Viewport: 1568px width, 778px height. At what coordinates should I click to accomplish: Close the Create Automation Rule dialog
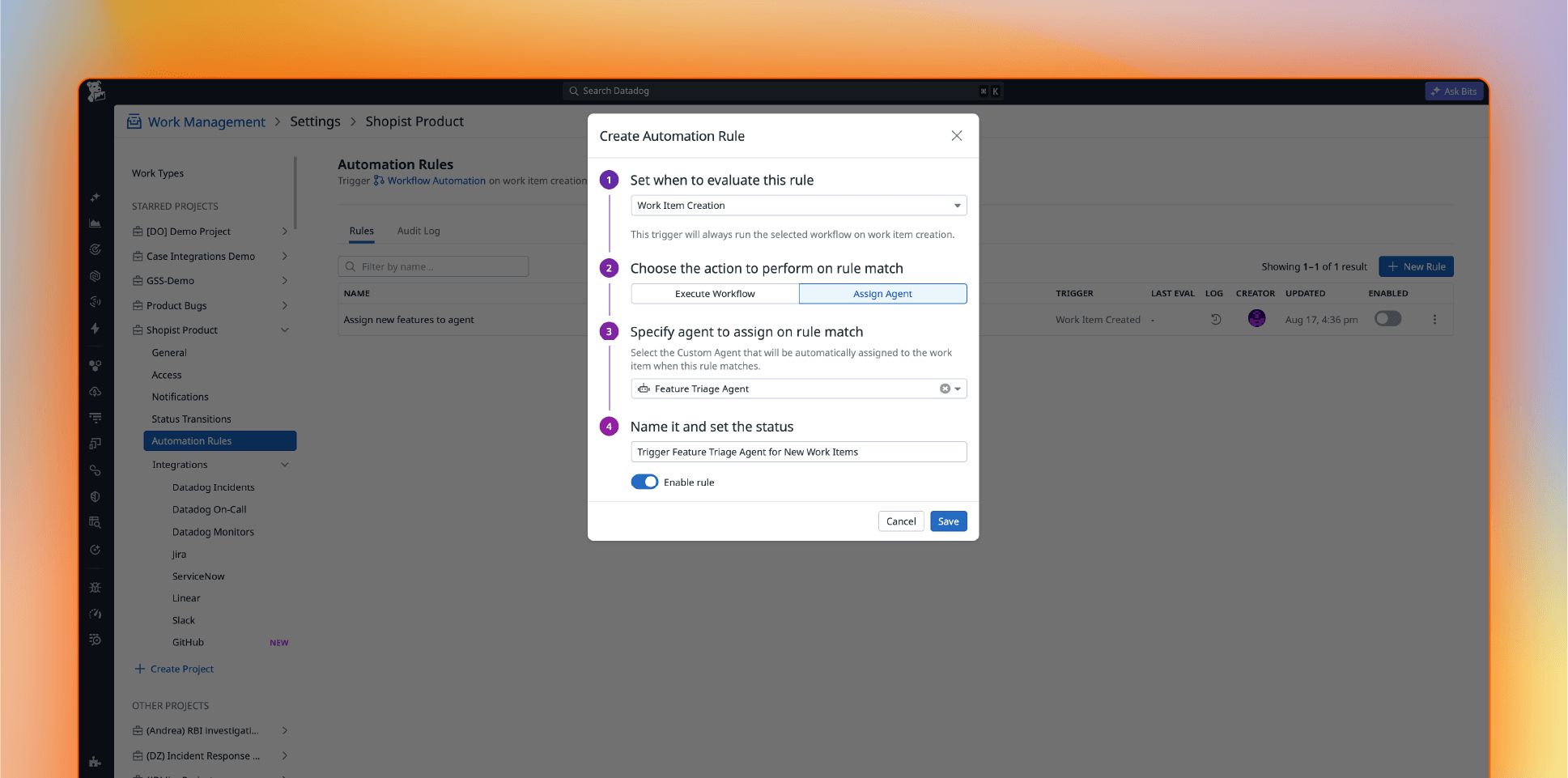[957, 136]
